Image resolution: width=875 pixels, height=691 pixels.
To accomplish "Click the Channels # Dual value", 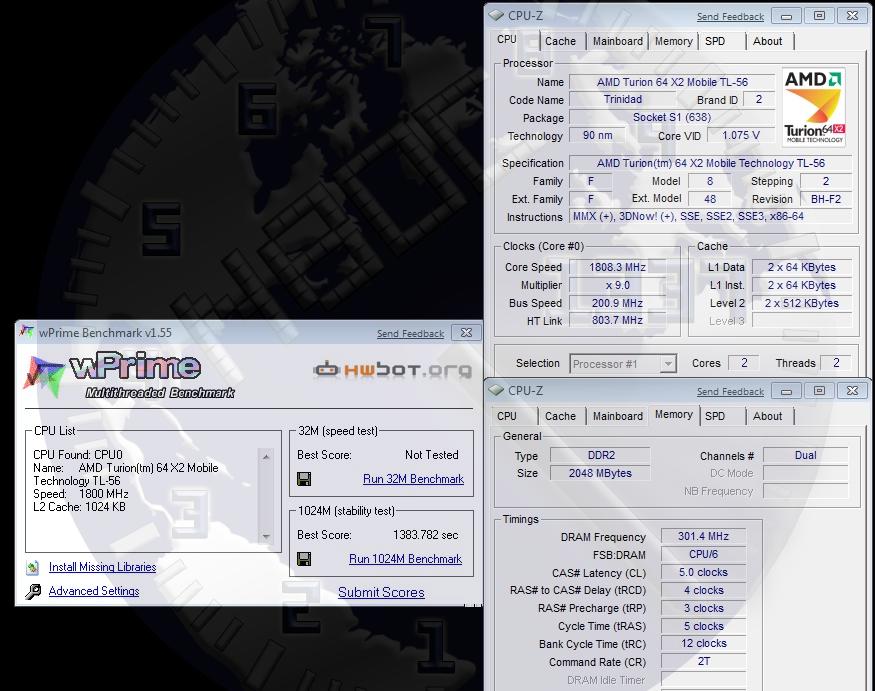I will coord(805,455).
